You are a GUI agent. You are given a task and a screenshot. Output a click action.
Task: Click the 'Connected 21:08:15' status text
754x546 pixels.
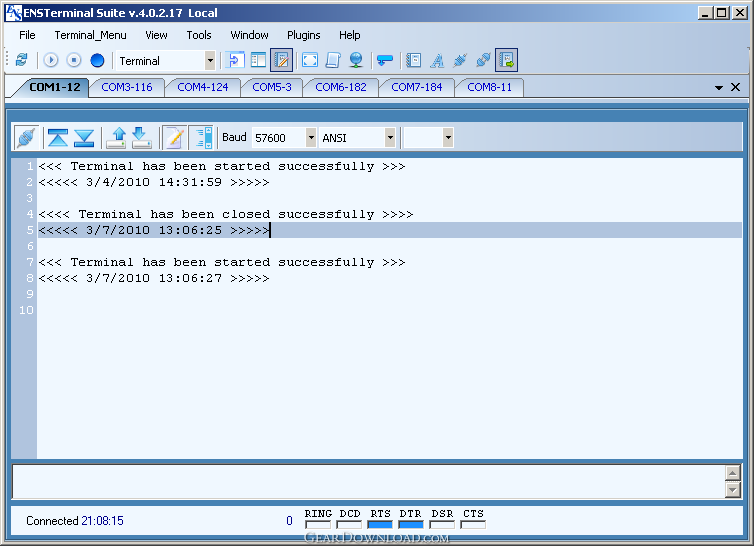pyautogui.click(x=75, y=521)
